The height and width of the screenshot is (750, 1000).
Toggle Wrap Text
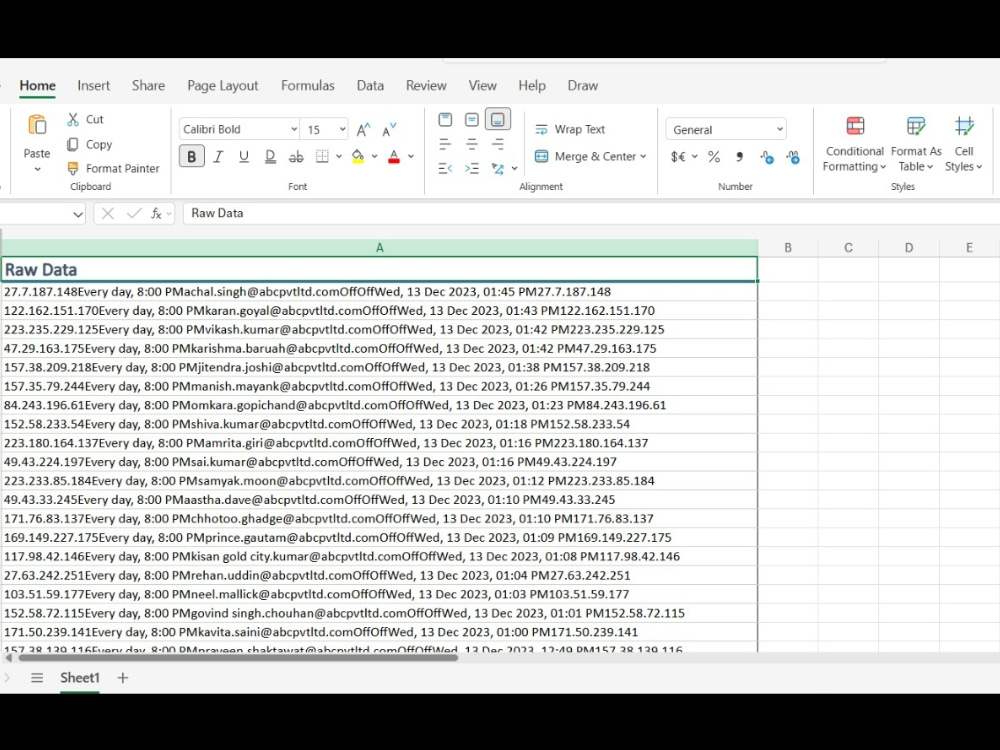coord(570,129)
